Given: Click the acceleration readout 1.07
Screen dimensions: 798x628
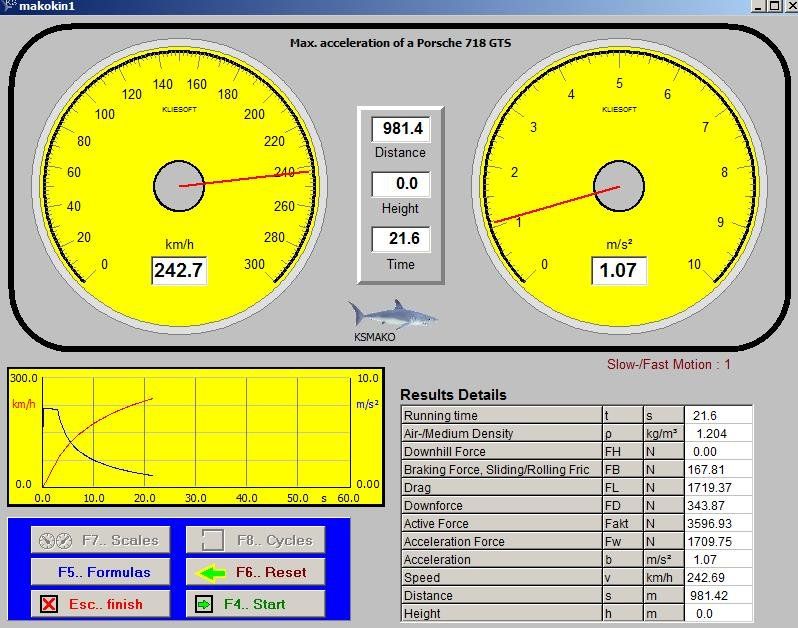Looking at the screenshot, I should pyautogui.click(x=619, y=270).
